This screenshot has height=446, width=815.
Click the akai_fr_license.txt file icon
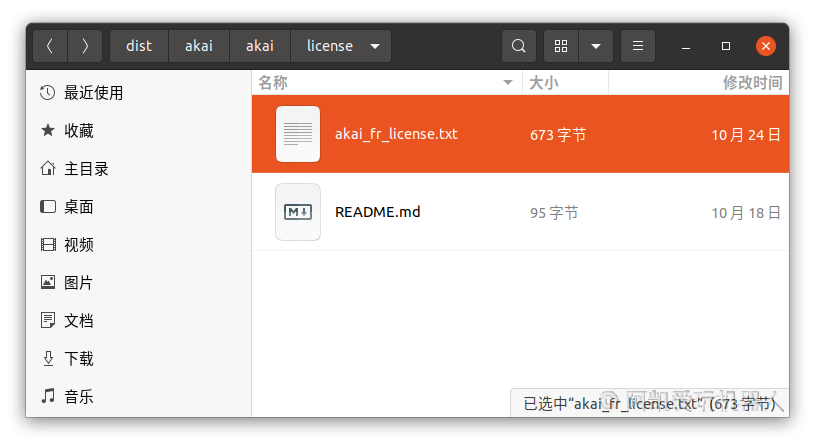pyautogui.click(x=298, y=134)
